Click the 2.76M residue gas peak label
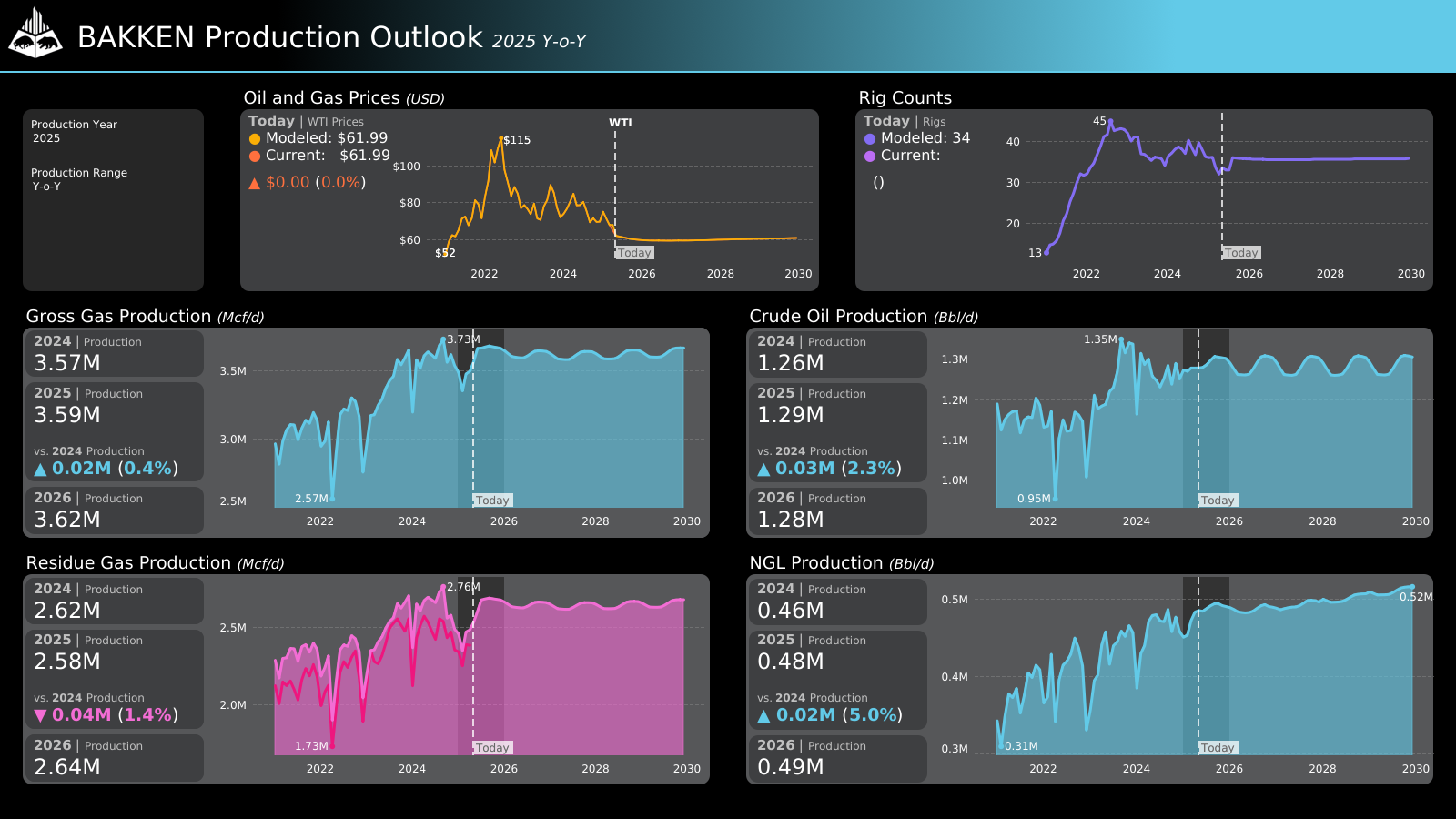This screenshot has width=1456, height=819. point(463,587)
